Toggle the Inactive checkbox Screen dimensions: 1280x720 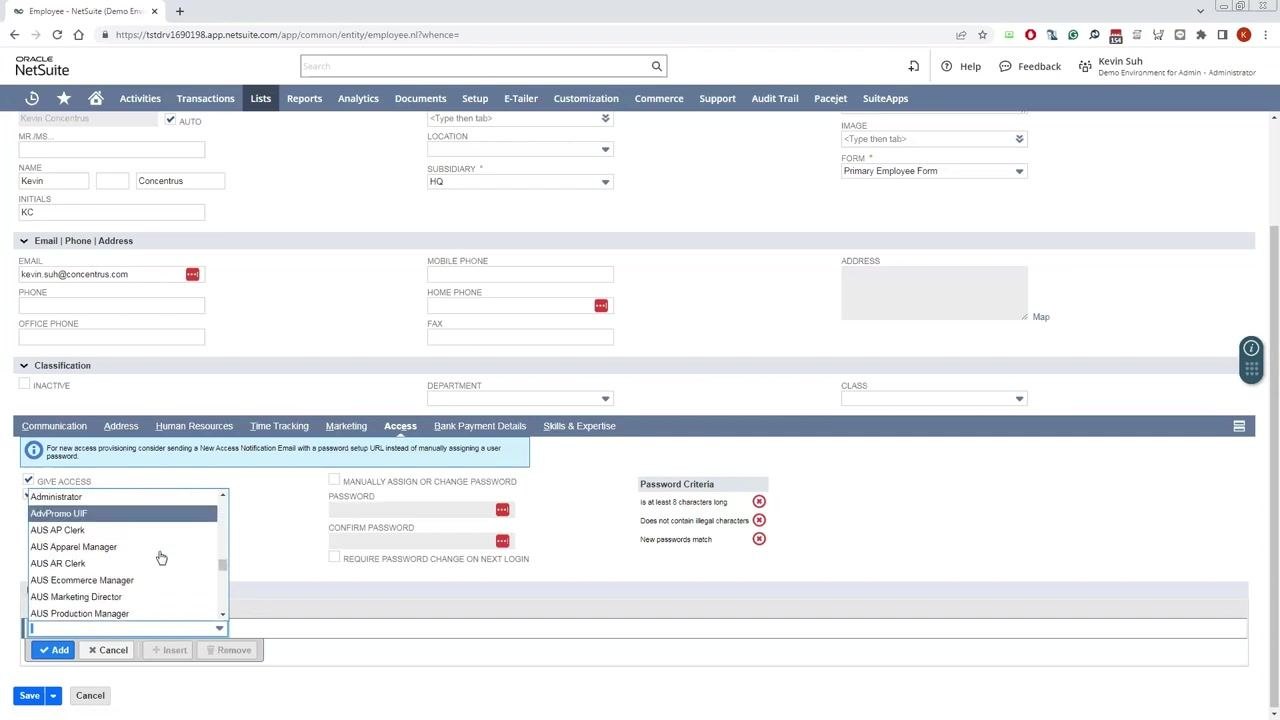point(24,384)
